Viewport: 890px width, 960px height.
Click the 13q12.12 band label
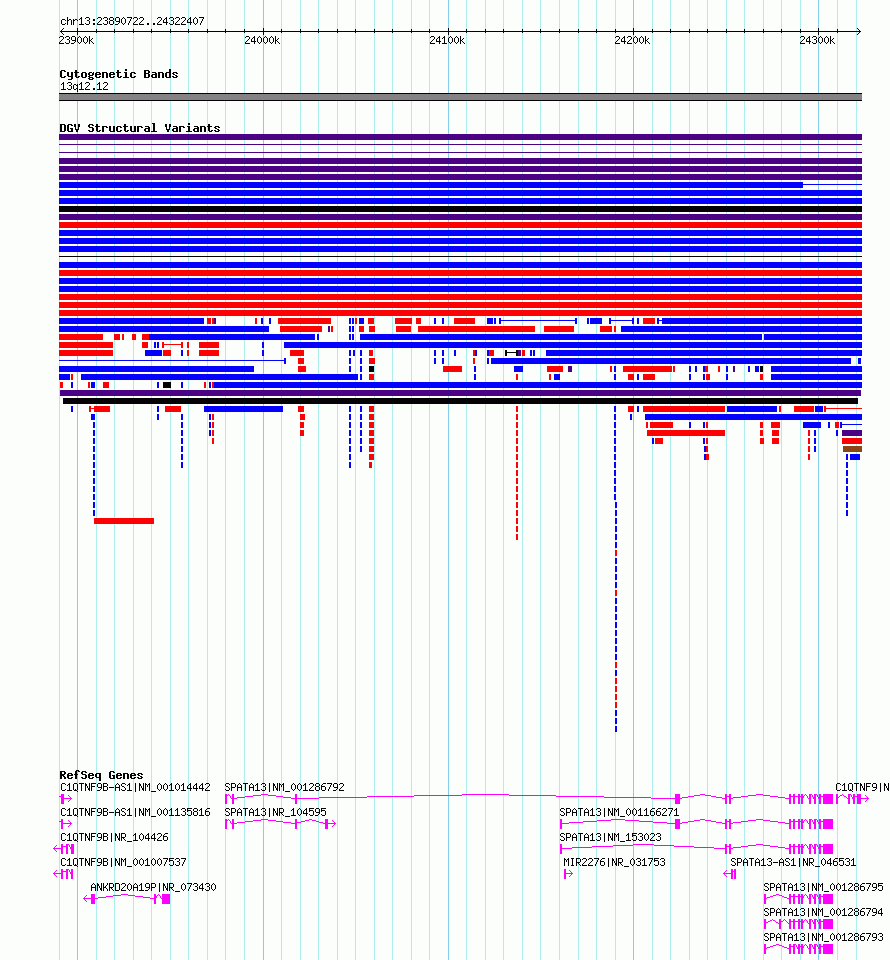84,86
